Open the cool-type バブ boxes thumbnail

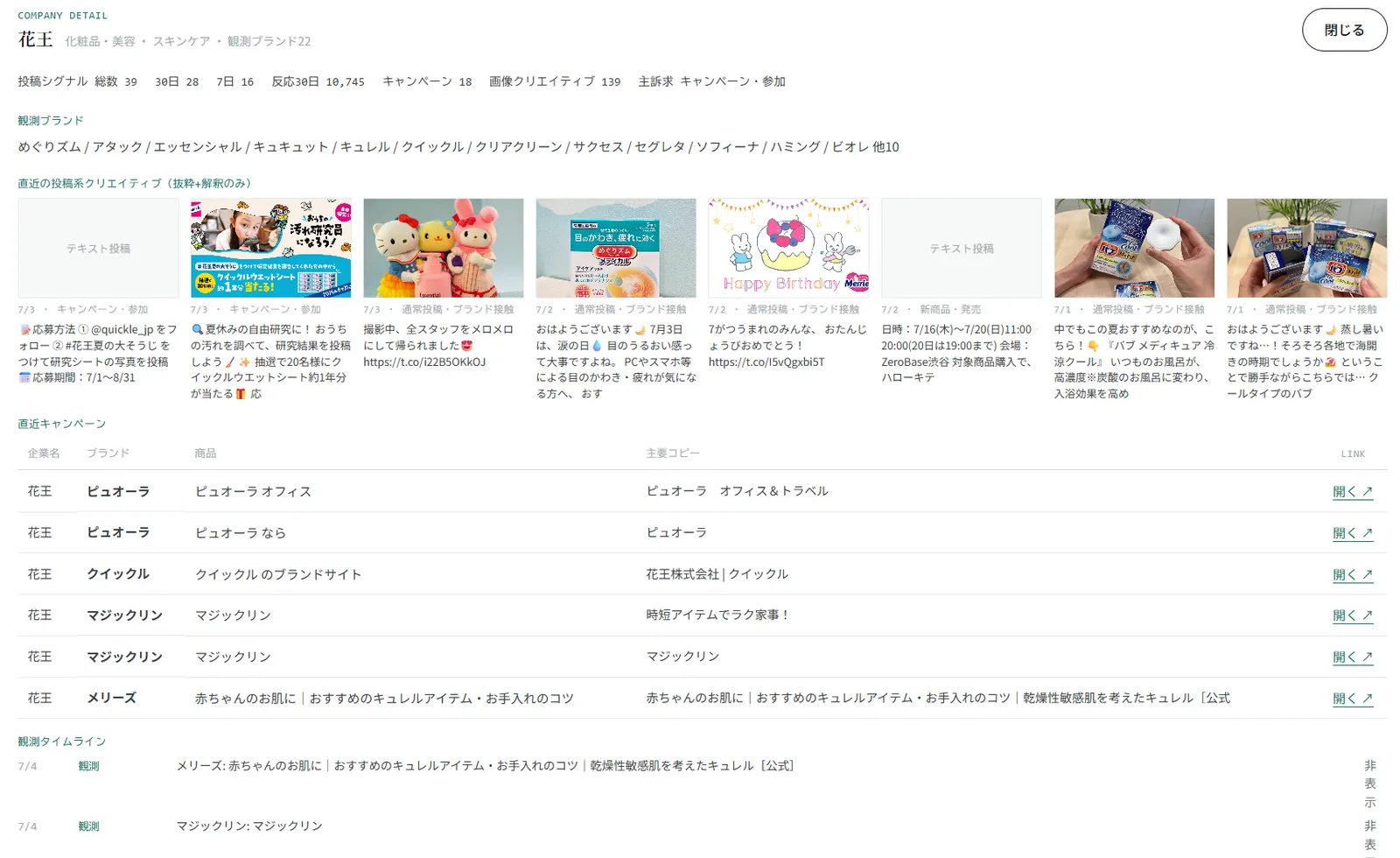point(1306,248)
